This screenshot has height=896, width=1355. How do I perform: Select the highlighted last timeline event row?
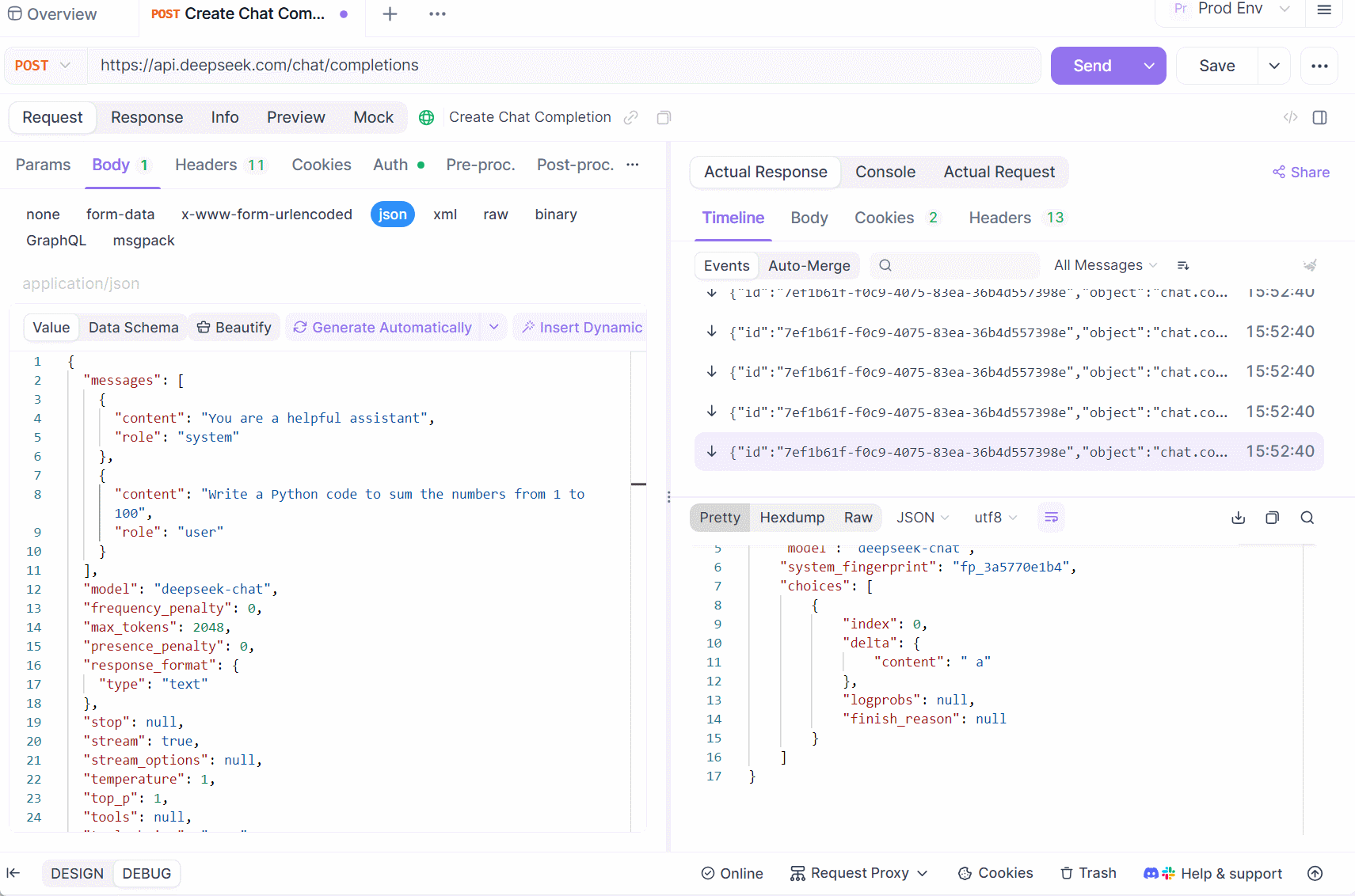click(x=1009, y=452)
